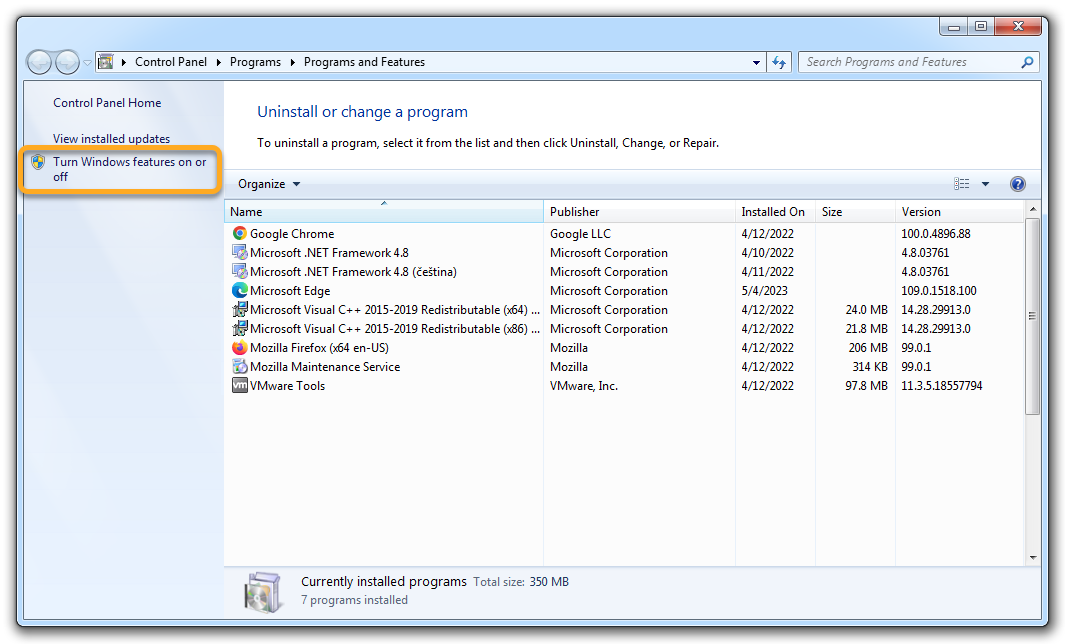Image resolution: width=1065 pixels, height=644 pixels.
Task: Open View installed updates link
Action: point(111,139)
